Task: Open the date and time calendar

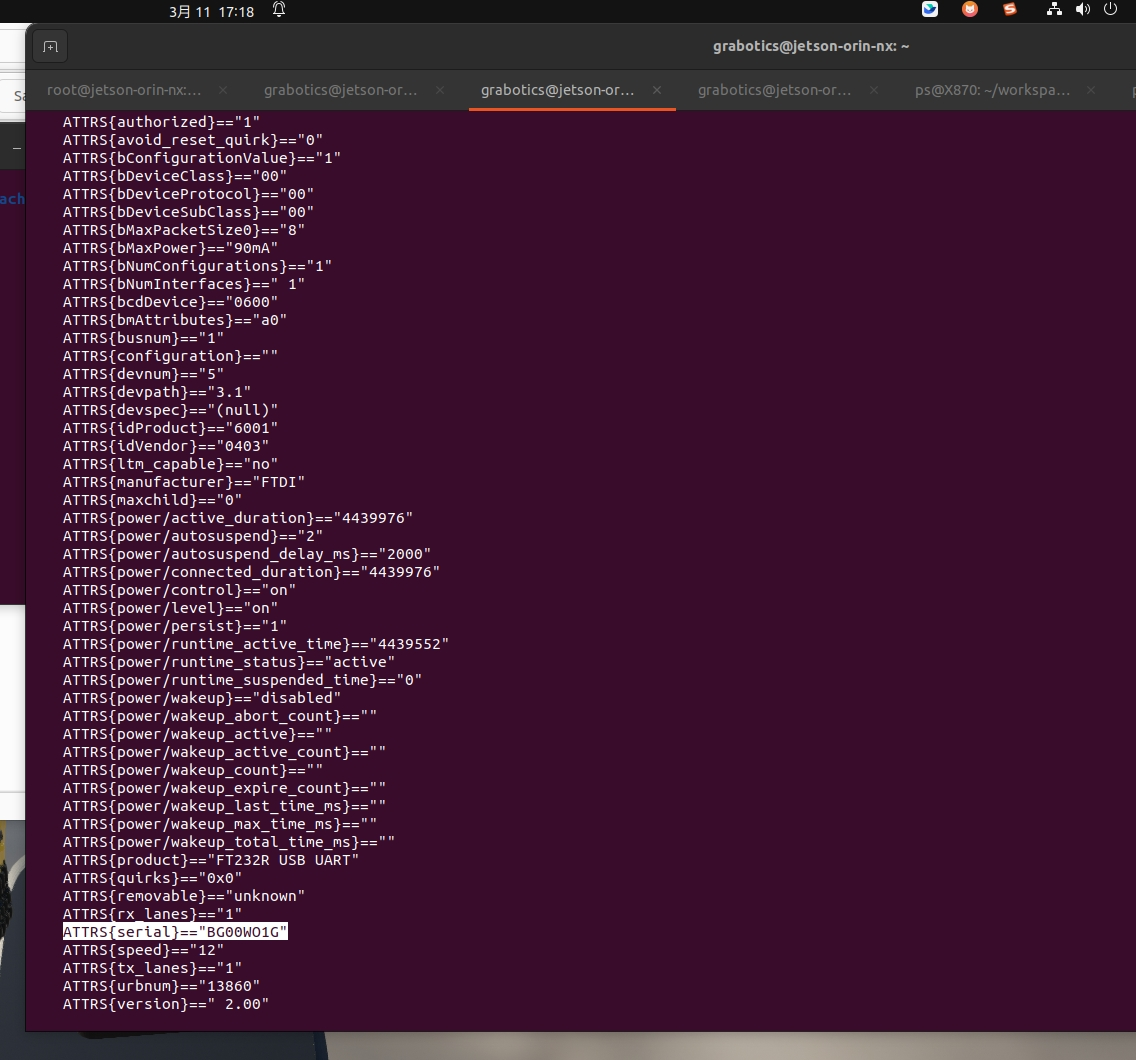Action: click(x=212, y=12)
